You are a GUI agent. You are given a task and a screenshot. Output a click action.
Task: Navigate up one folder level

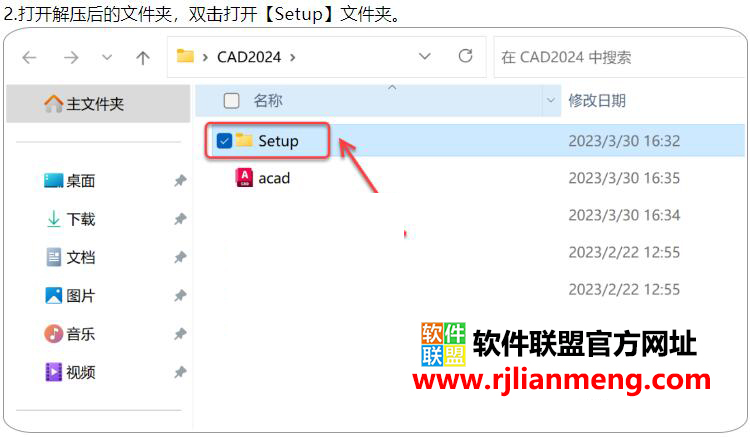[143, 58]
